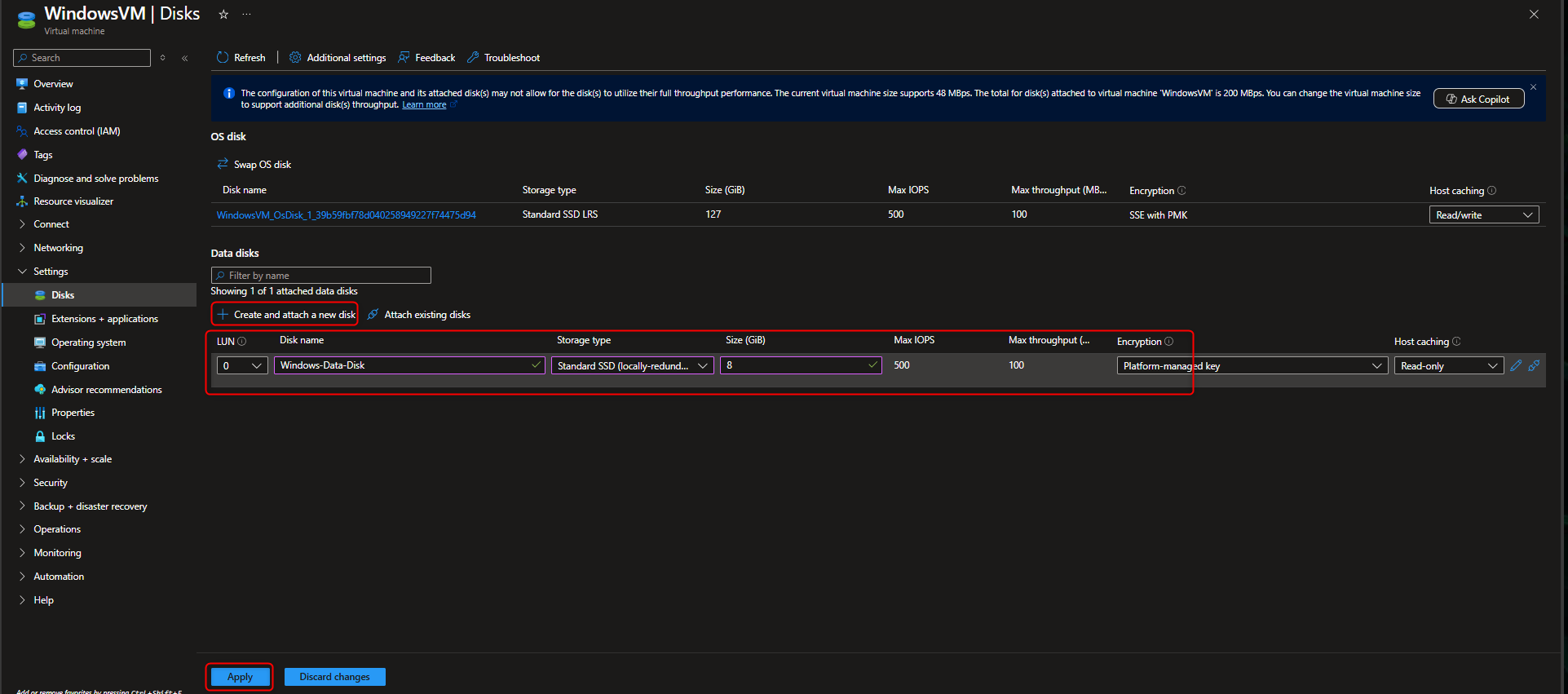Click the Encryption info icon in OS disk header
The height and width of the screenshot is (694, 1568).
point(1182,190)
